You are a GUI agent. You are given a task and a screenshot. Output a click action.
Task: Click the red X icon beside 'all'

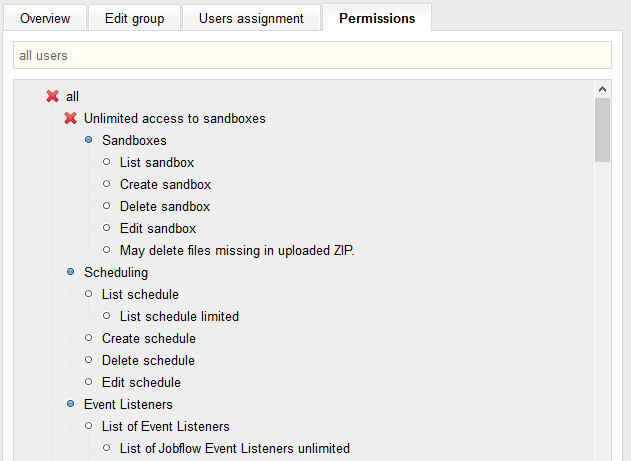point(53,96)
